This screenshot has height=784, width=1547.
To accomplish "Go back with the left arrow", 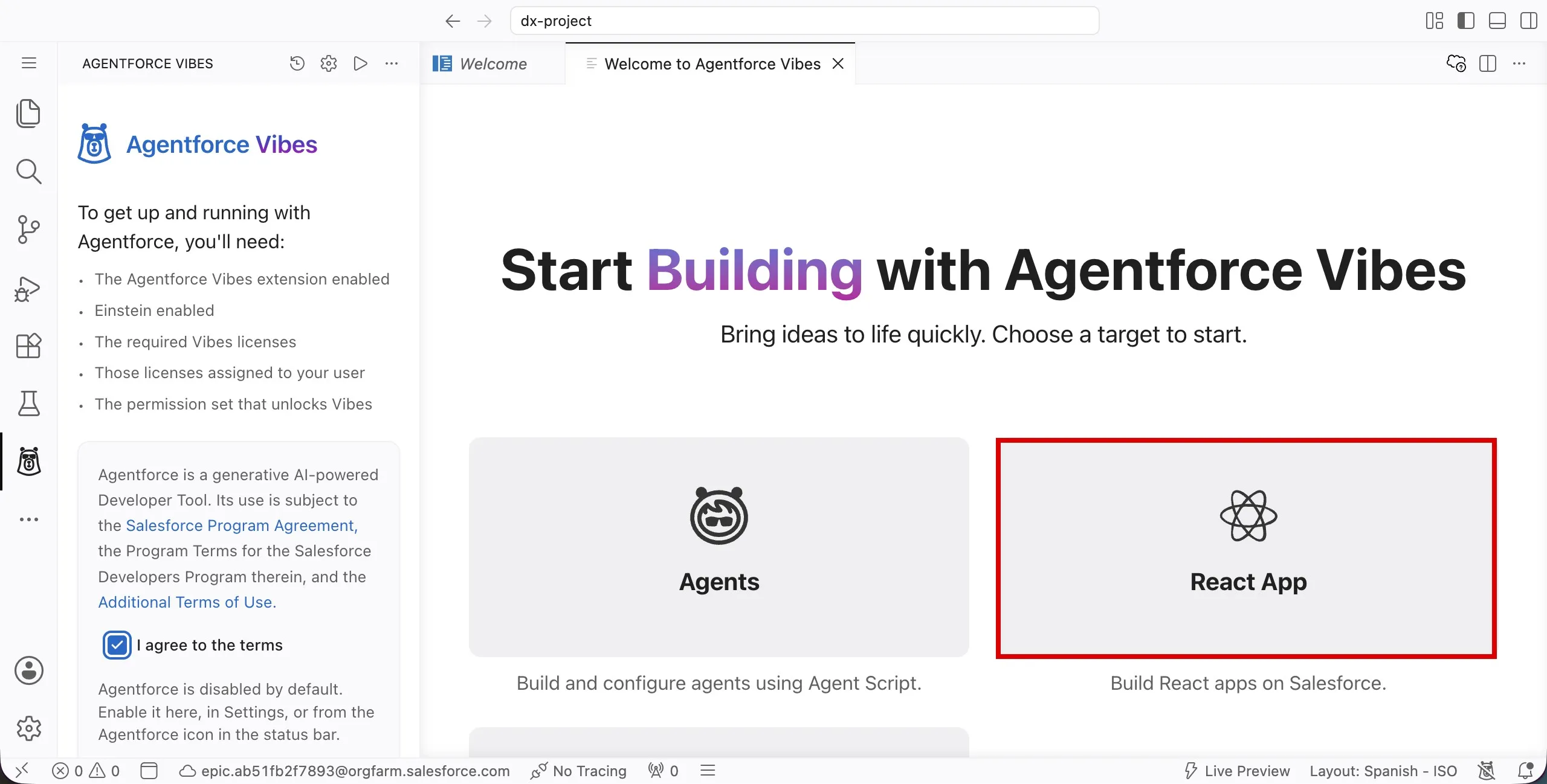I will point(453,21).
